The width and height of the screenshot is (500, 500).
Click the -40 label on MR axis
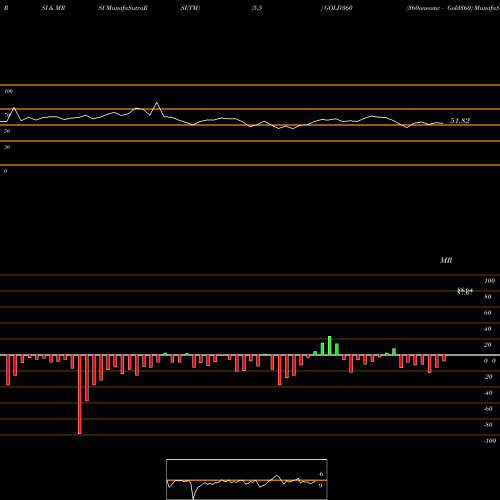click(488, 393)
